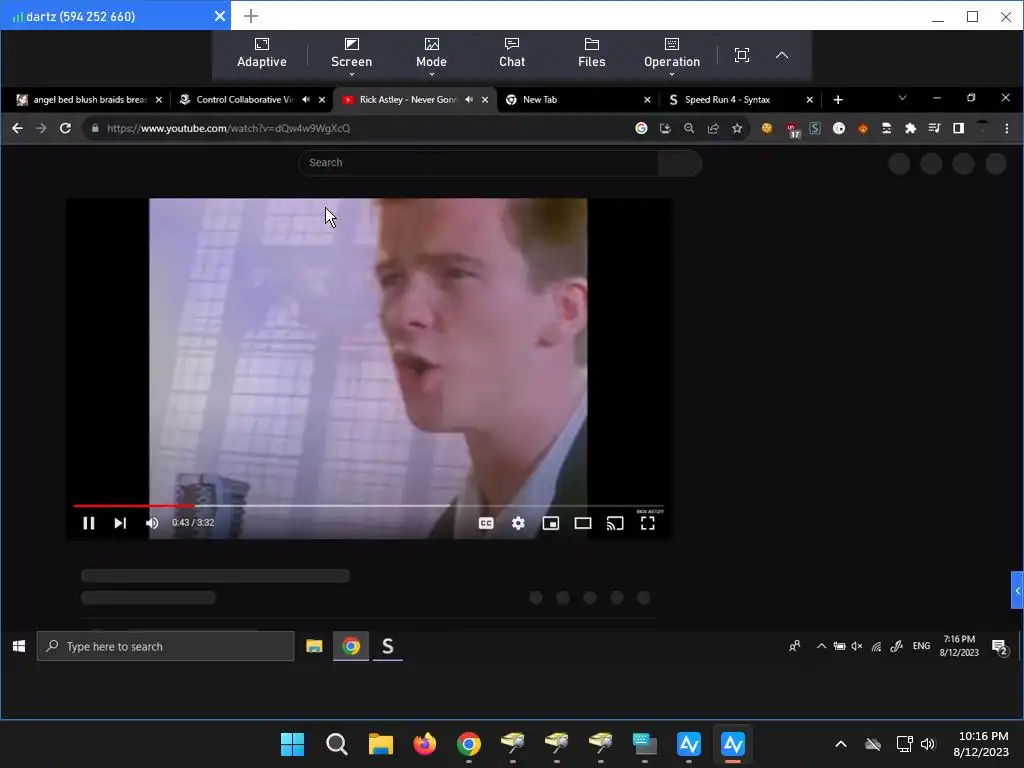Enter fullscreen on the YouTube player
The width and height of the screenshot is (1024, 768).
pos(647,523)
